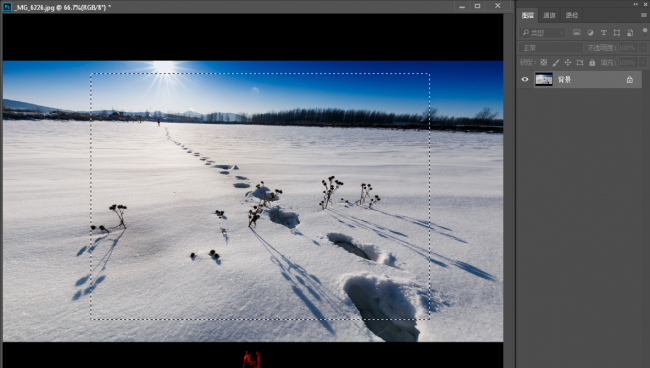Select the 背景 layer name

(564, 80)
